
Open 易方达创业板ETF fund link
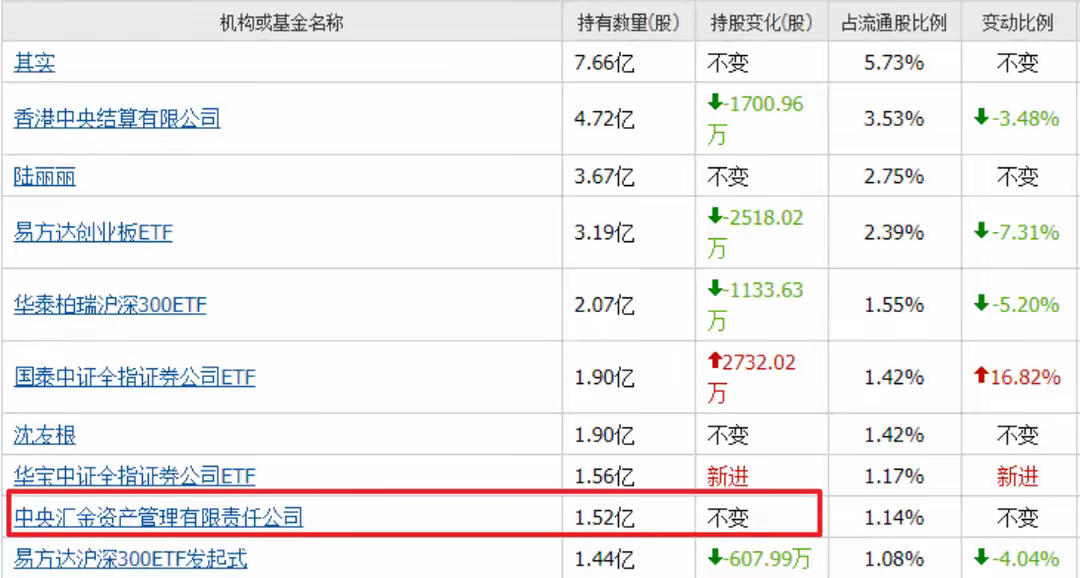tap(93, 233)
